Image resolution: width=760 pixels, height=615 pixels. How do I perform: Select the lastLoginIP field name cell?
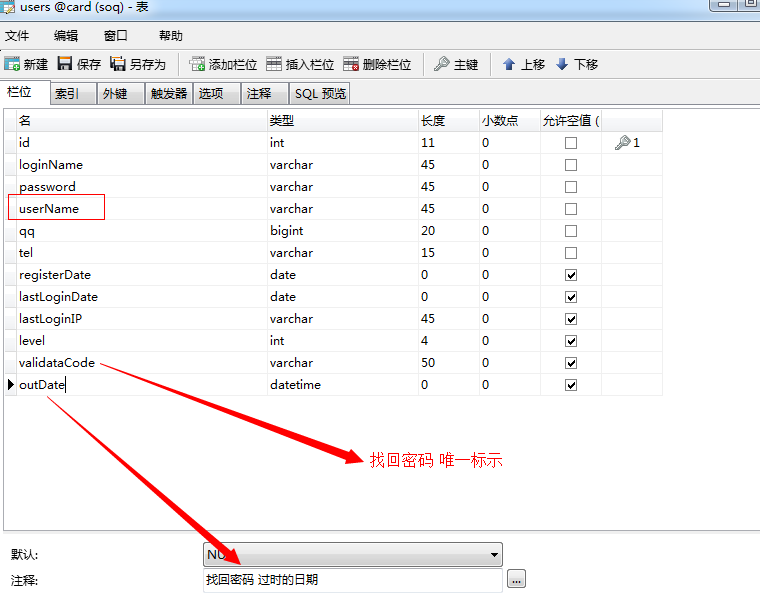click(x=142, y=319)
